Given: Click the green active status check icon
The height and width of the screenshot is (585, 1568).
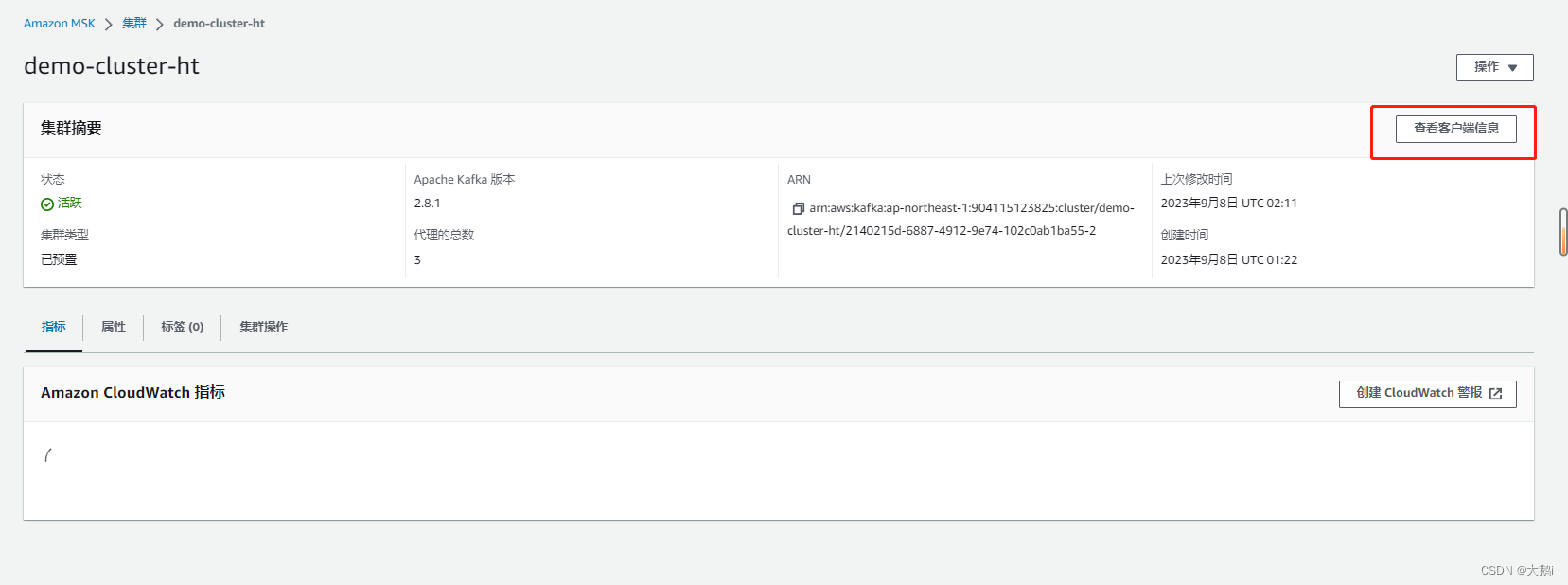Looking at the screenshot, I should [47, 204].
